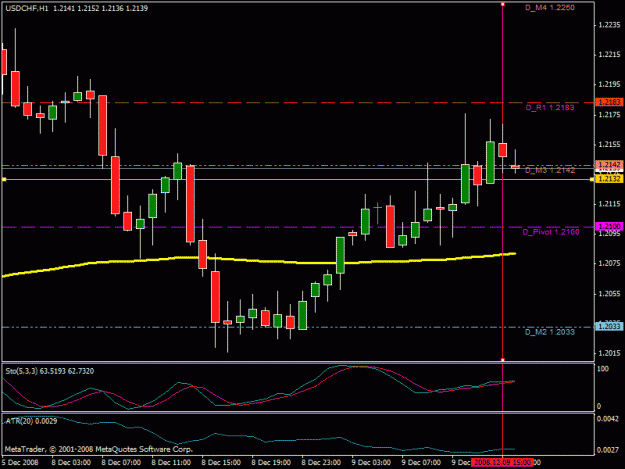Click the 8 Dec 23:00 time axis label
The width and height of the screenshot is (625, 469).
tap(321, 463)
